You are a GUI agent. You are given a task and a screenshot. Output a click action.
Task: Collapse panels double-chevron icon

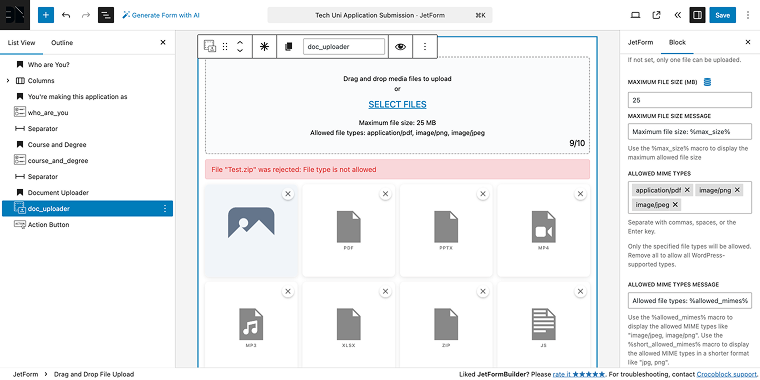pos(678,15)
